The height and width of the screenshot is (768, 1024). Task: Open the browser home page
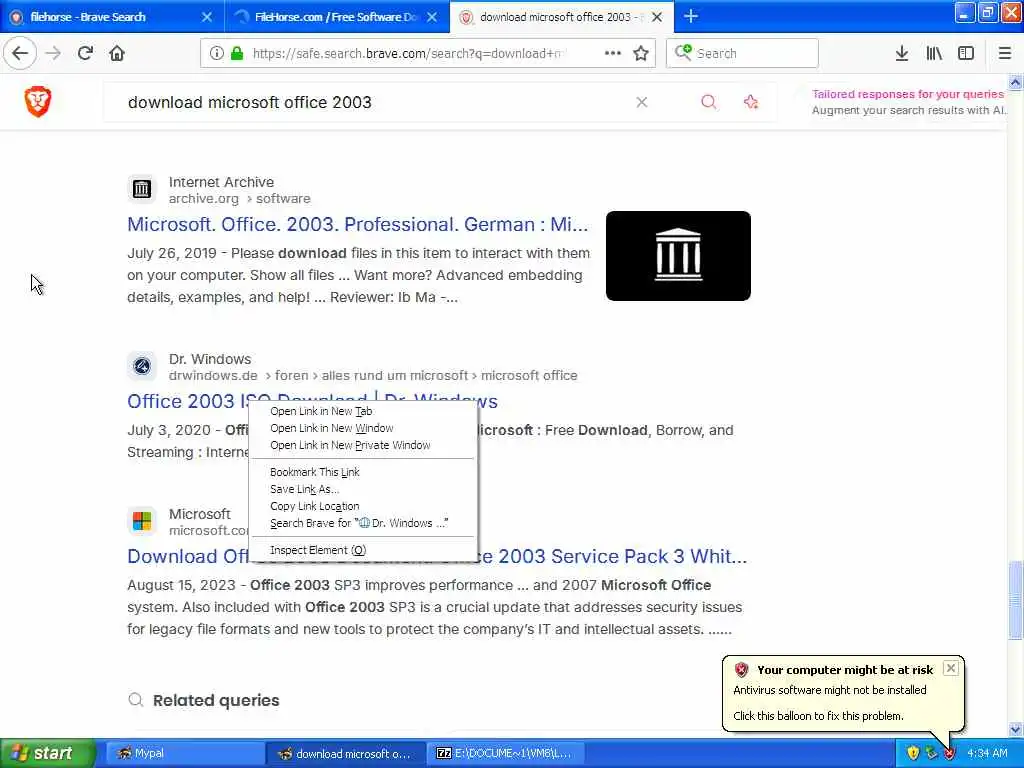pyautogui.click(x=117, y=54)
